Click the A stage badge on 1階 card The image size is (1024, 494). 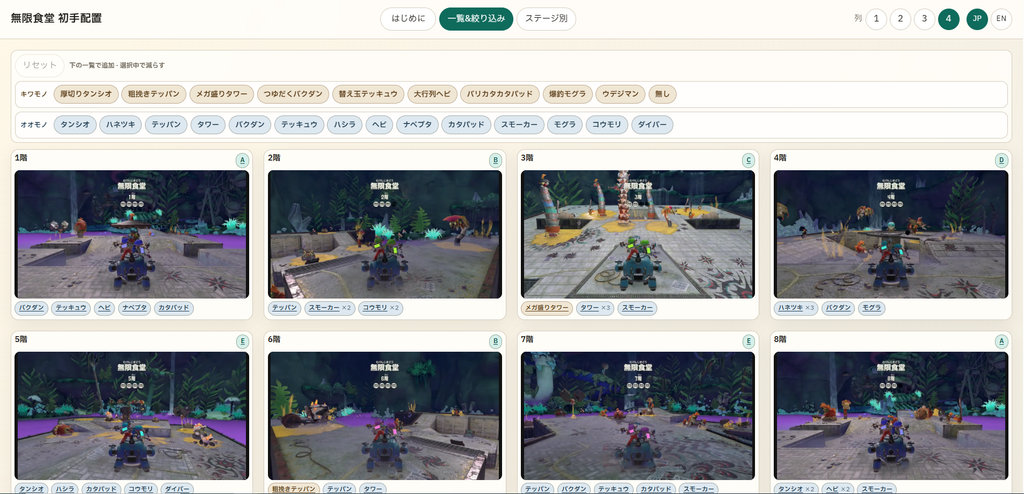tap(242, 160)
